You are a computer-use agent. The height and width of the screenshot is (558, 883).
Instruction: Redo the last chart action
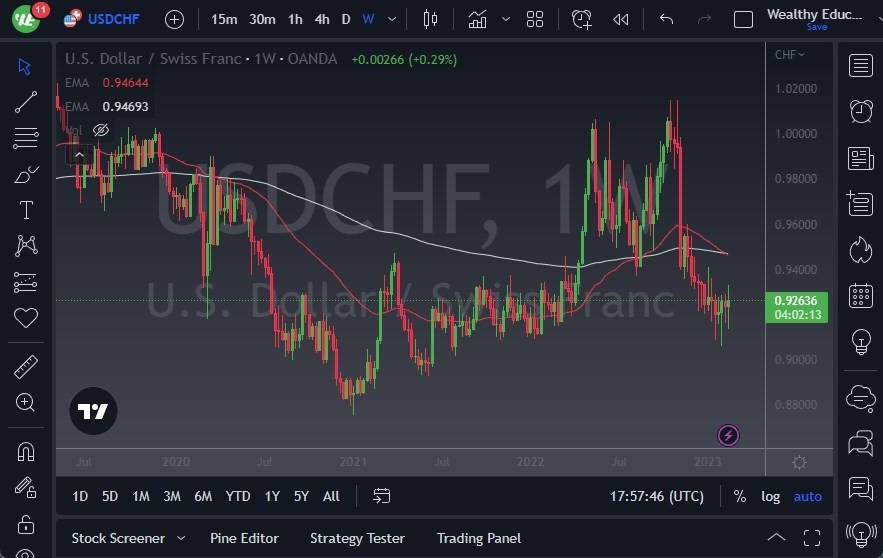tap(704, 20)
